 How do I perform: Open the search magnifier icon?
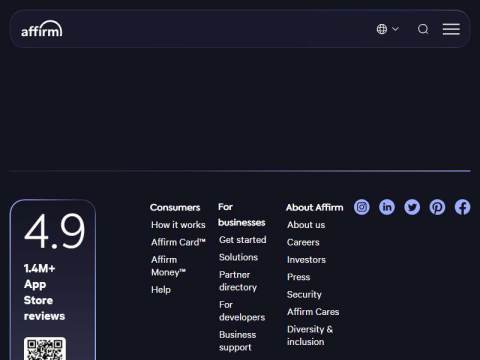[423, 29]
